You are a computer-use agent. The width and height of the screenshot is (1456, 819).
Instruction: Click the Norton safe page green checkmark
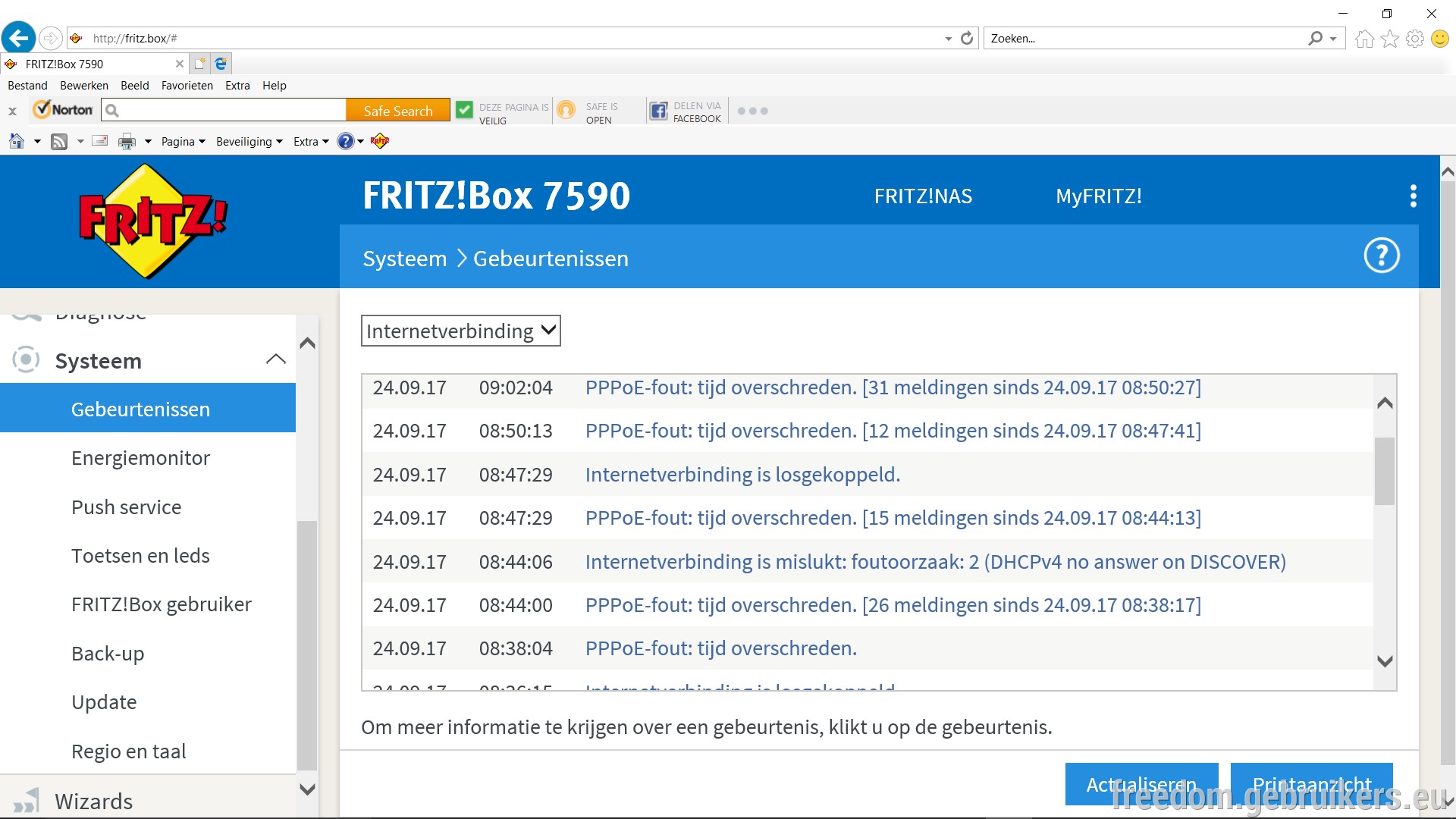pos(464,111)
